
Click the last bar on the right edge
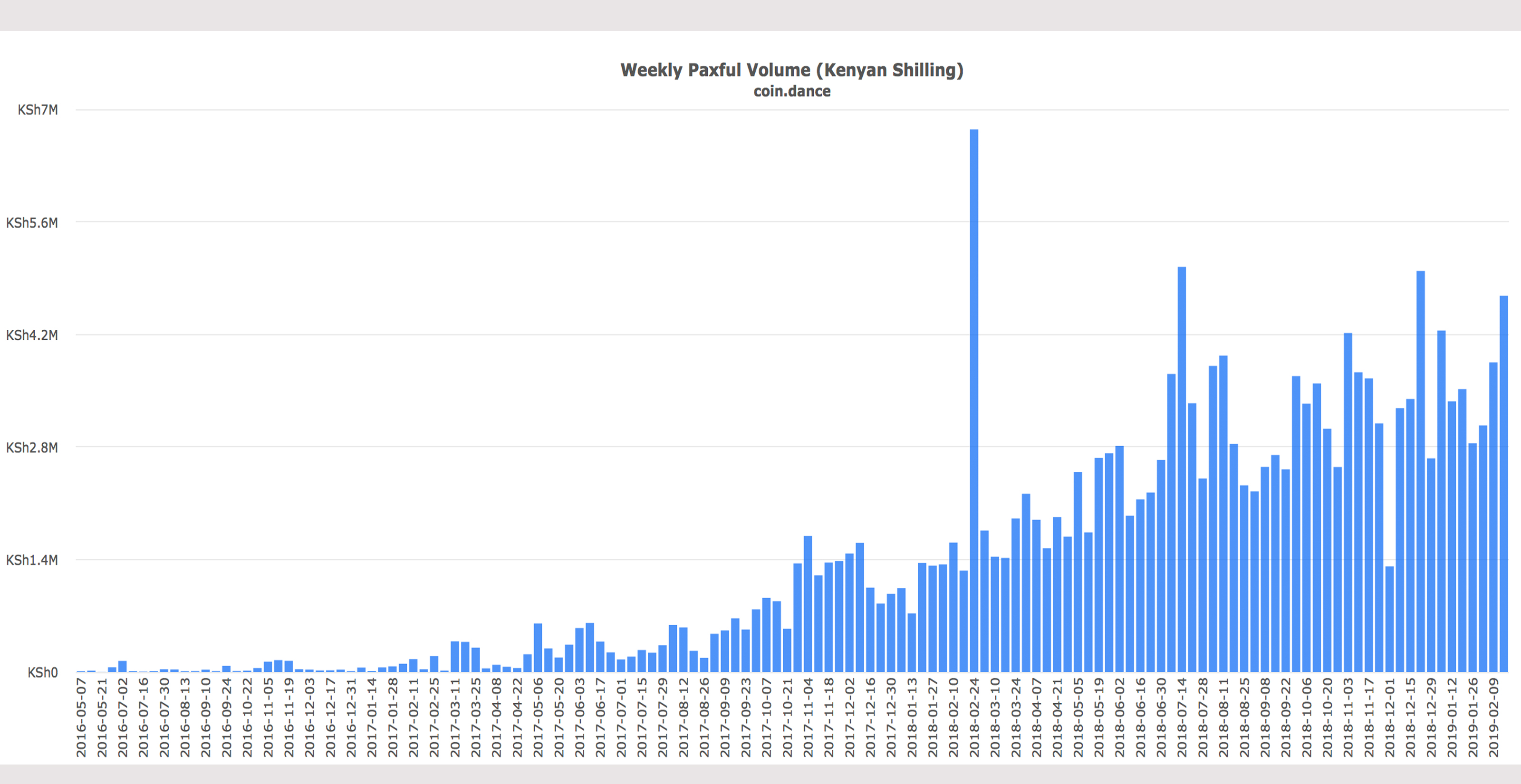point(1503,484)
